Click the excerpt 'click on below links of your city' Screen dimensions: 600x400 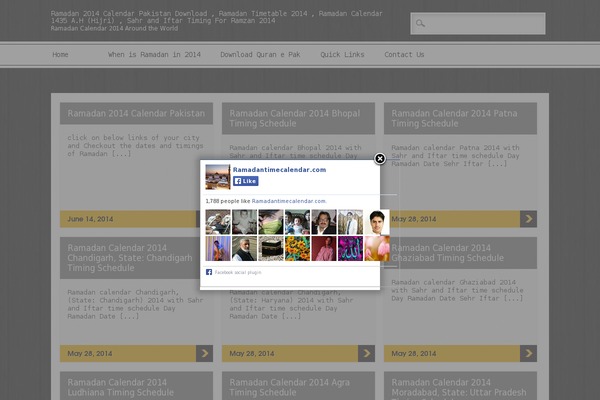133,137
